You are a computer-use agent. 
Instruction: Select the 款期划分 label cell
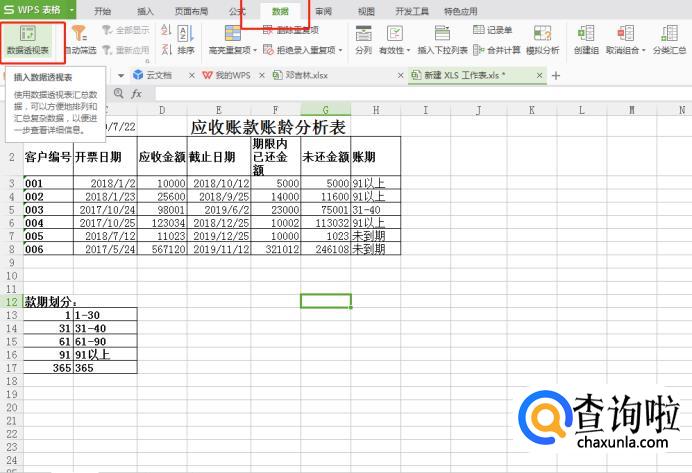click(x=48, y=302)
